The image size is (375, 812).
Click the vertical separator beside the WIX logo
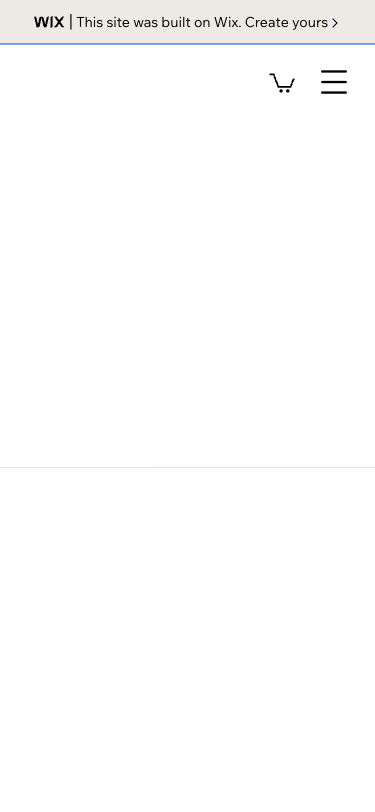[71, 22]
